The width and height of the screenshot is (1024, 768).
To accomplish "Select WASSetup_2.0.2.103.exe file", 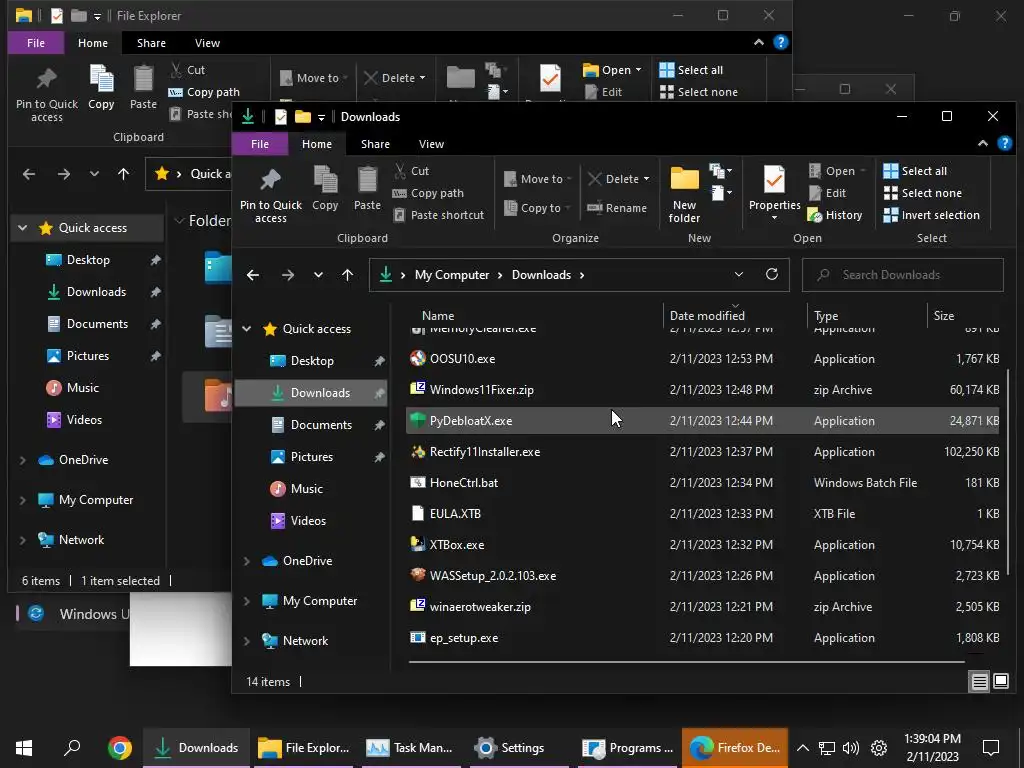I will tap(703, 576).
